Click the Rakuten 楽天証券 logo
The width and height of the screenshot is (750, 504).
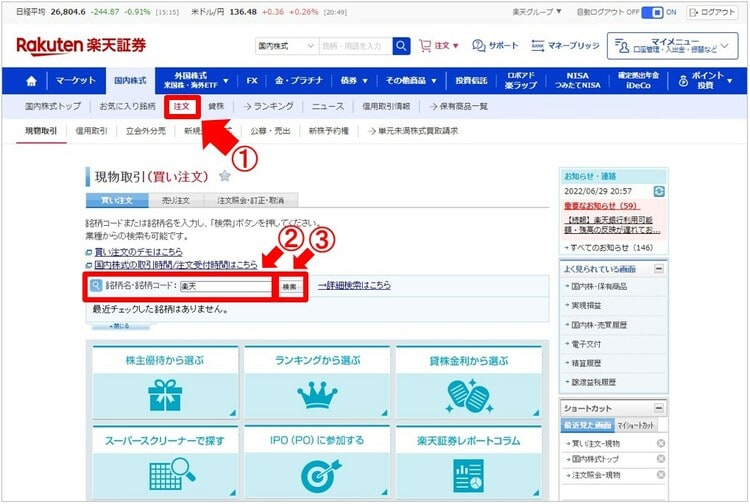[81, 46]
